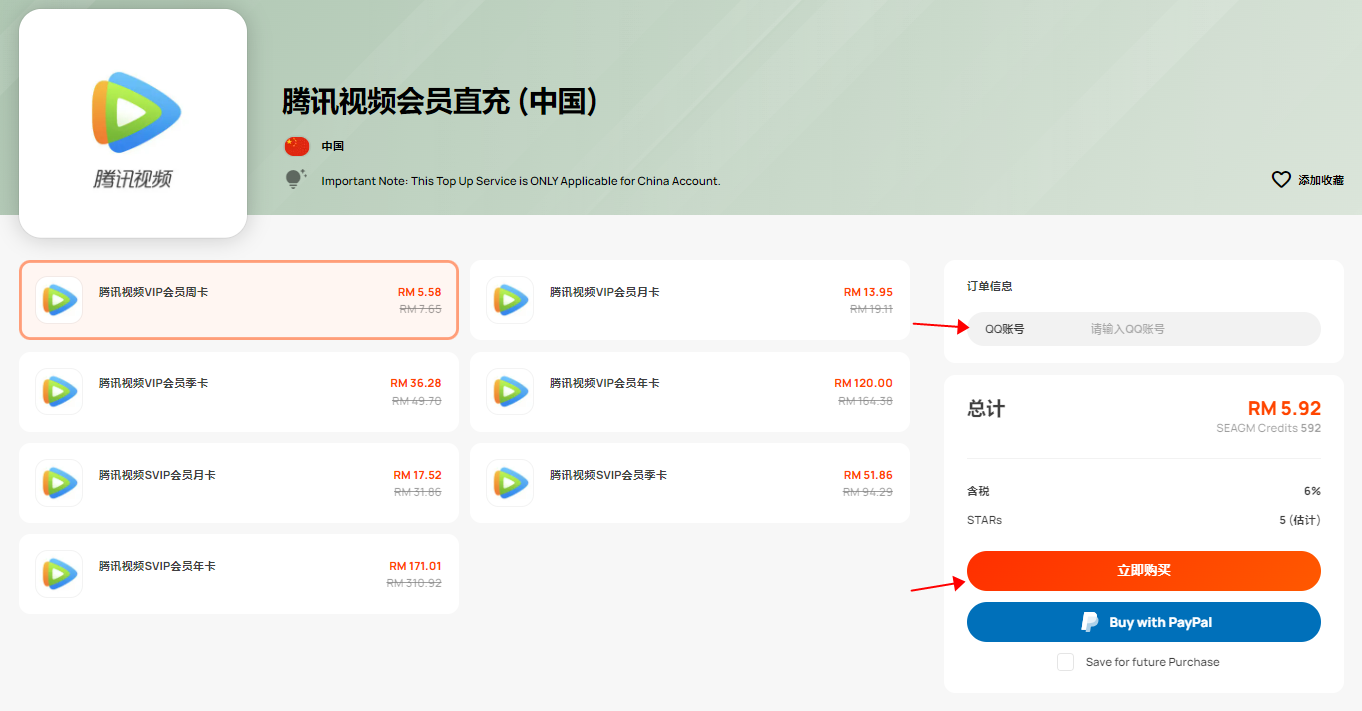Click the crossed-out RM 49.70 original price
The width and height of the screenshot is (1362, 711).
point(416,400)
